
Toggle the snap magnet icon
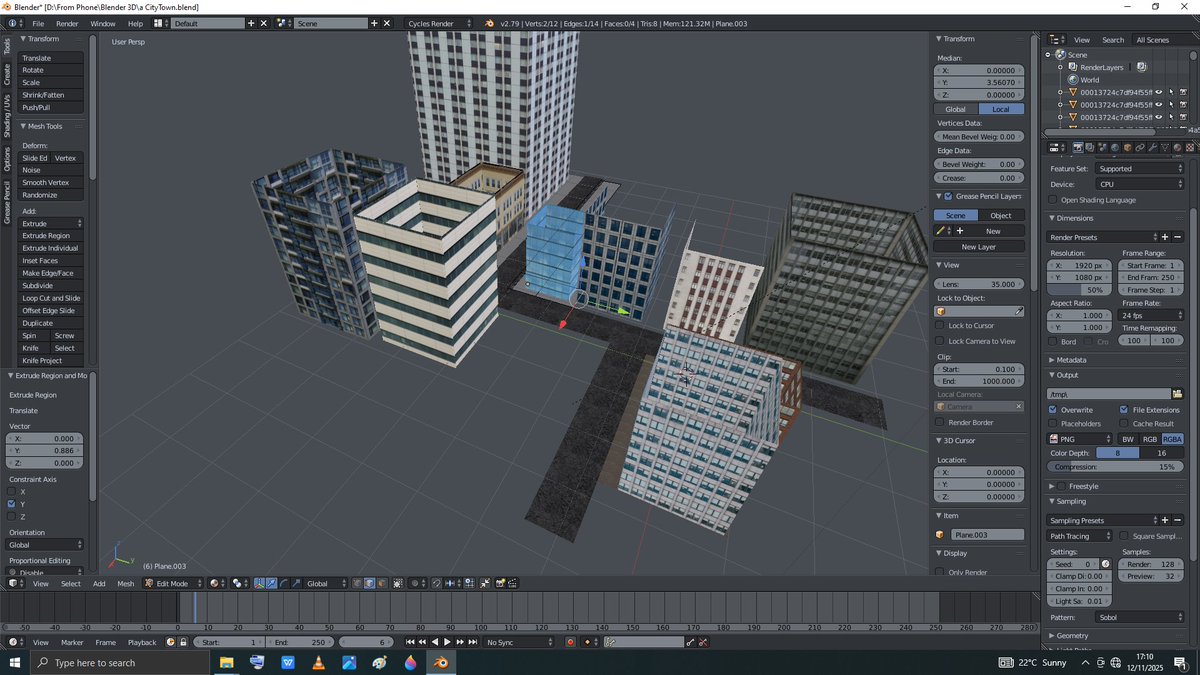[436, 583]
